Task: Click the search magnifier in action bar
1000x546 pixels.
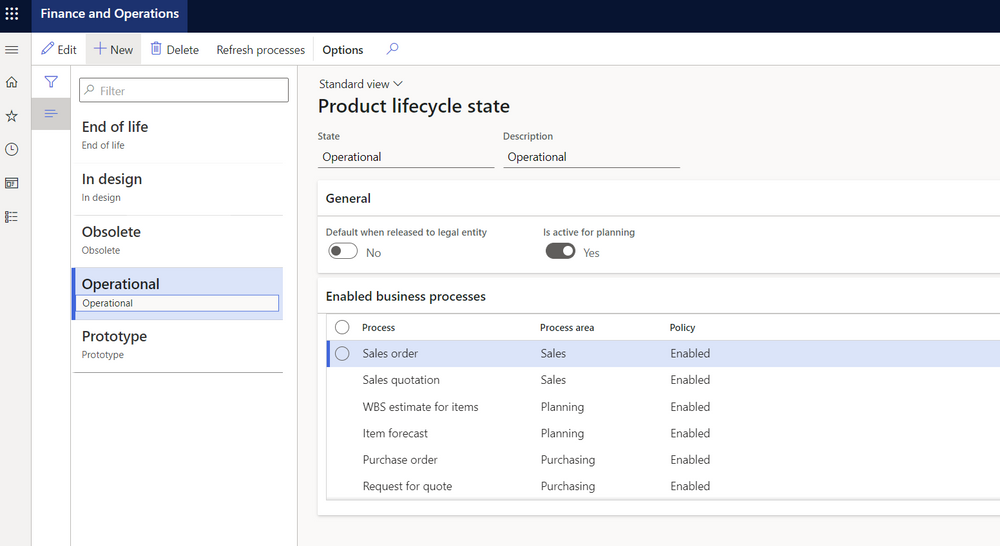Action: coord(392,49)
